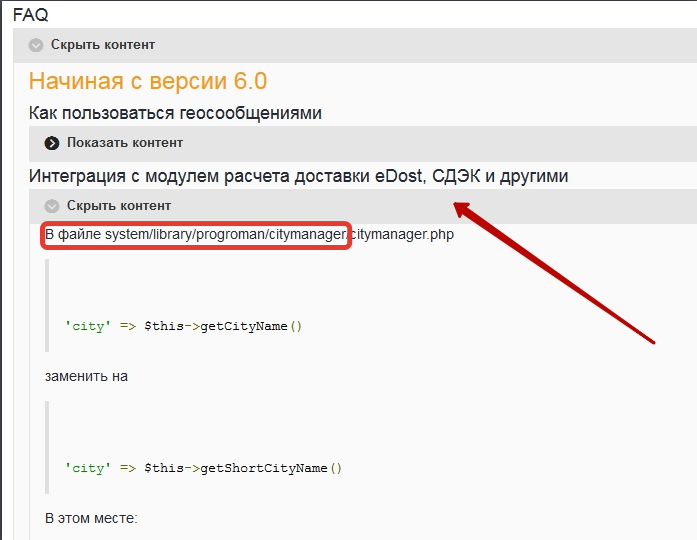Expand Показать контент under геосообщениями heading
Image resolution: width=697 pixels, height=540 pixels.
[x=124, y=143]
